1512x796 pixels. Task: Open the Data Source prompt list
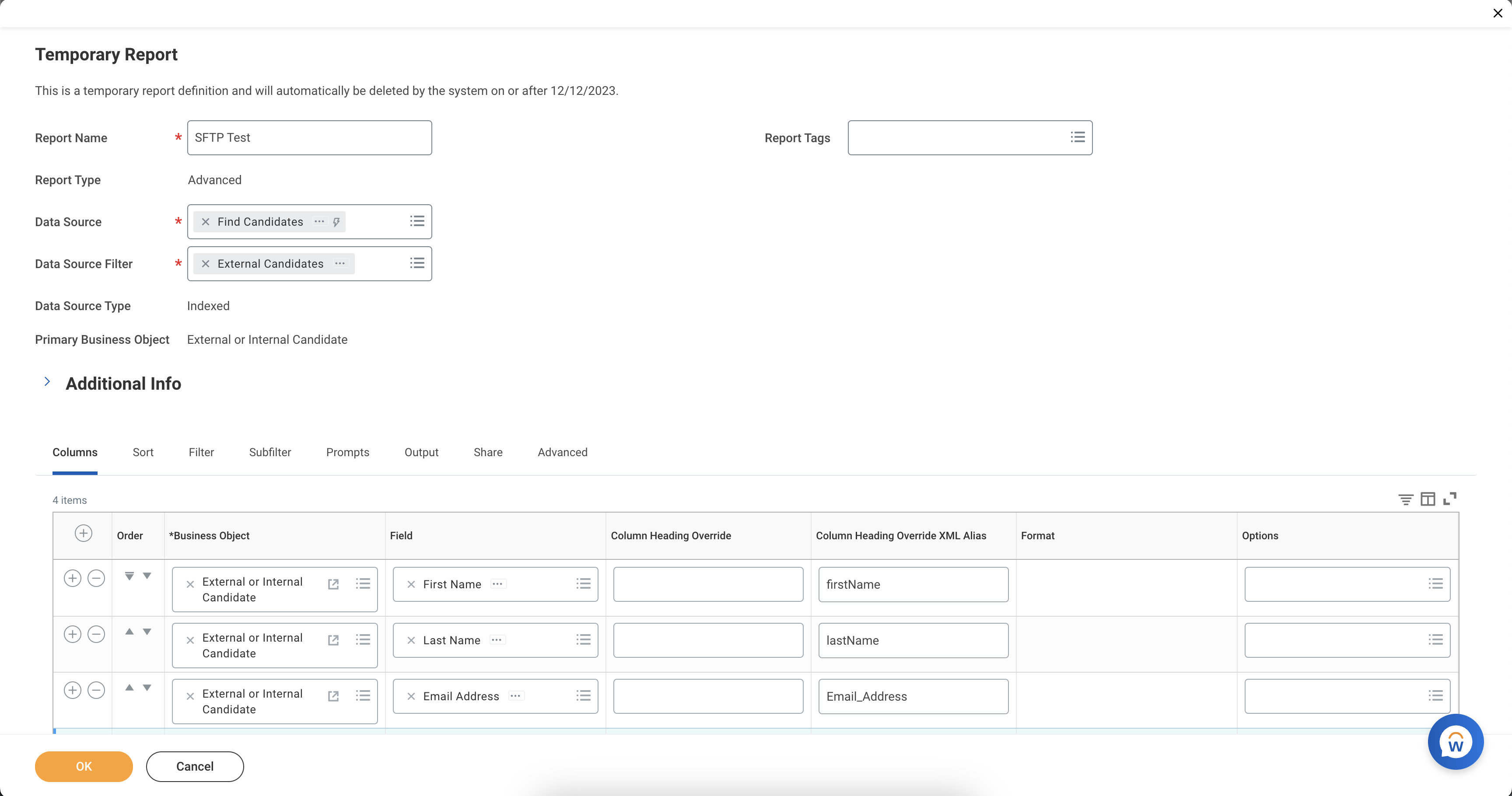tap(417, 221)
